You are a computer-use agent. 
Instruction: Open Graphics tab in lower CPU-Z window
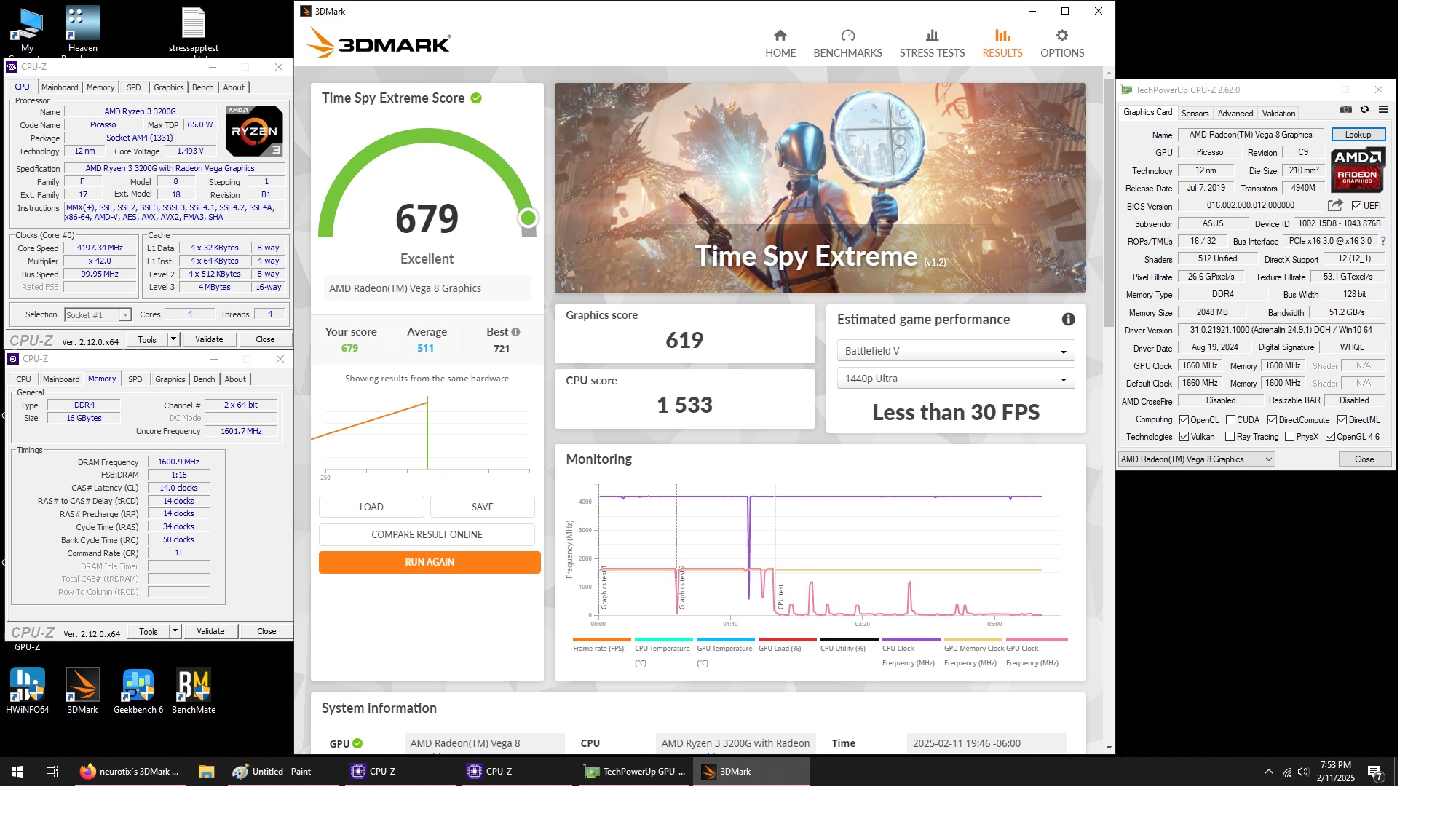[x=170, y=379]
